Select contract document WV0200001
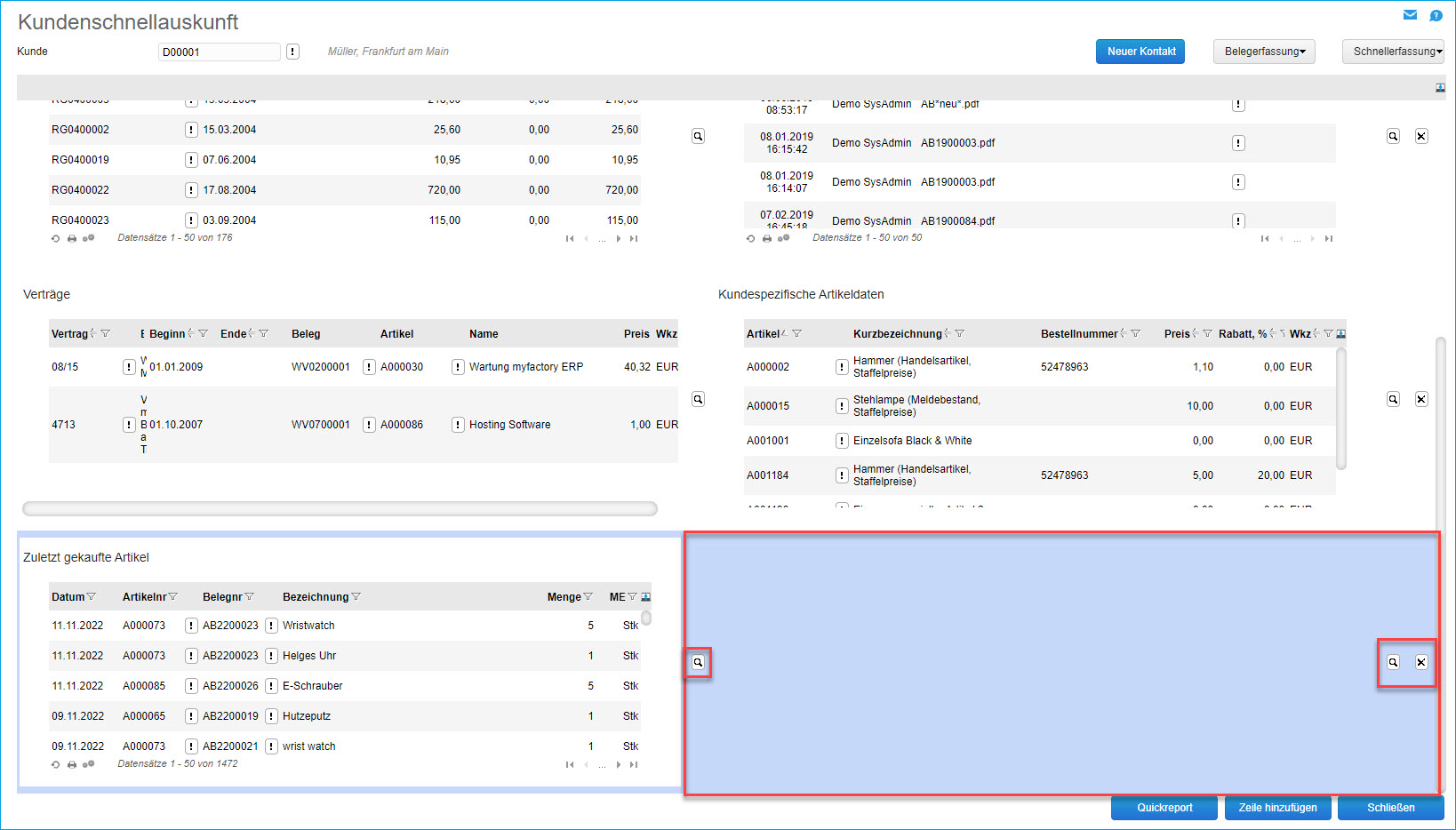 tap(320, 367)
